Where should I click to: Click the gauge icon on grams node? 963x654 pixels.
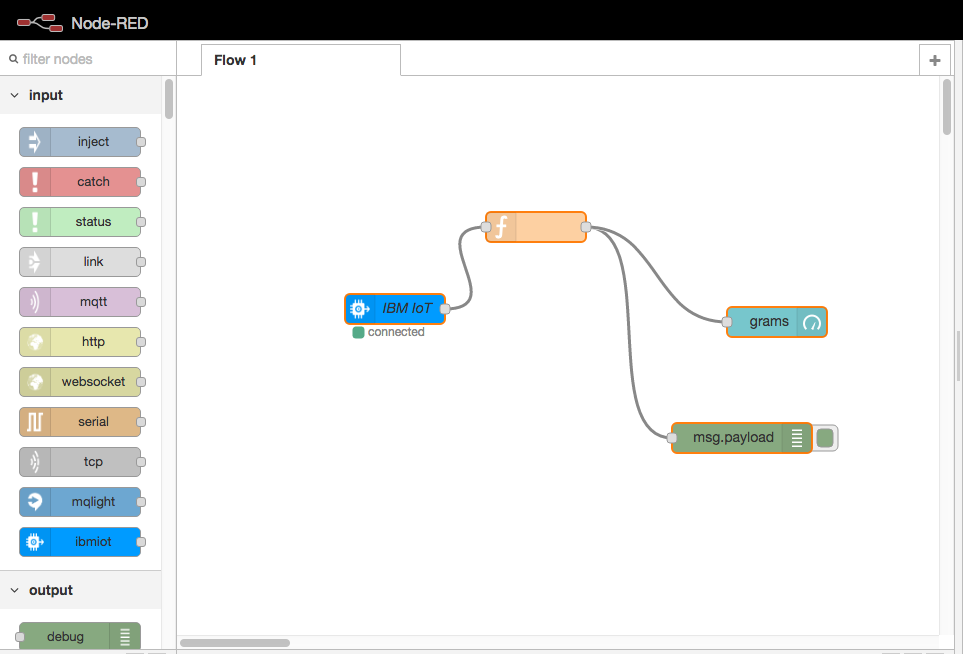[x=812, y=322]
